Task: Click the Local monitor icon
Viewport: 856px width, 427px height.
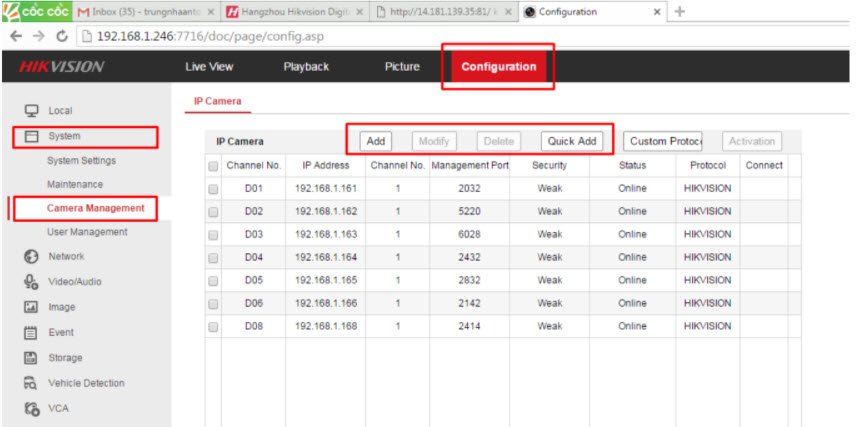Action: click(31, 110)
